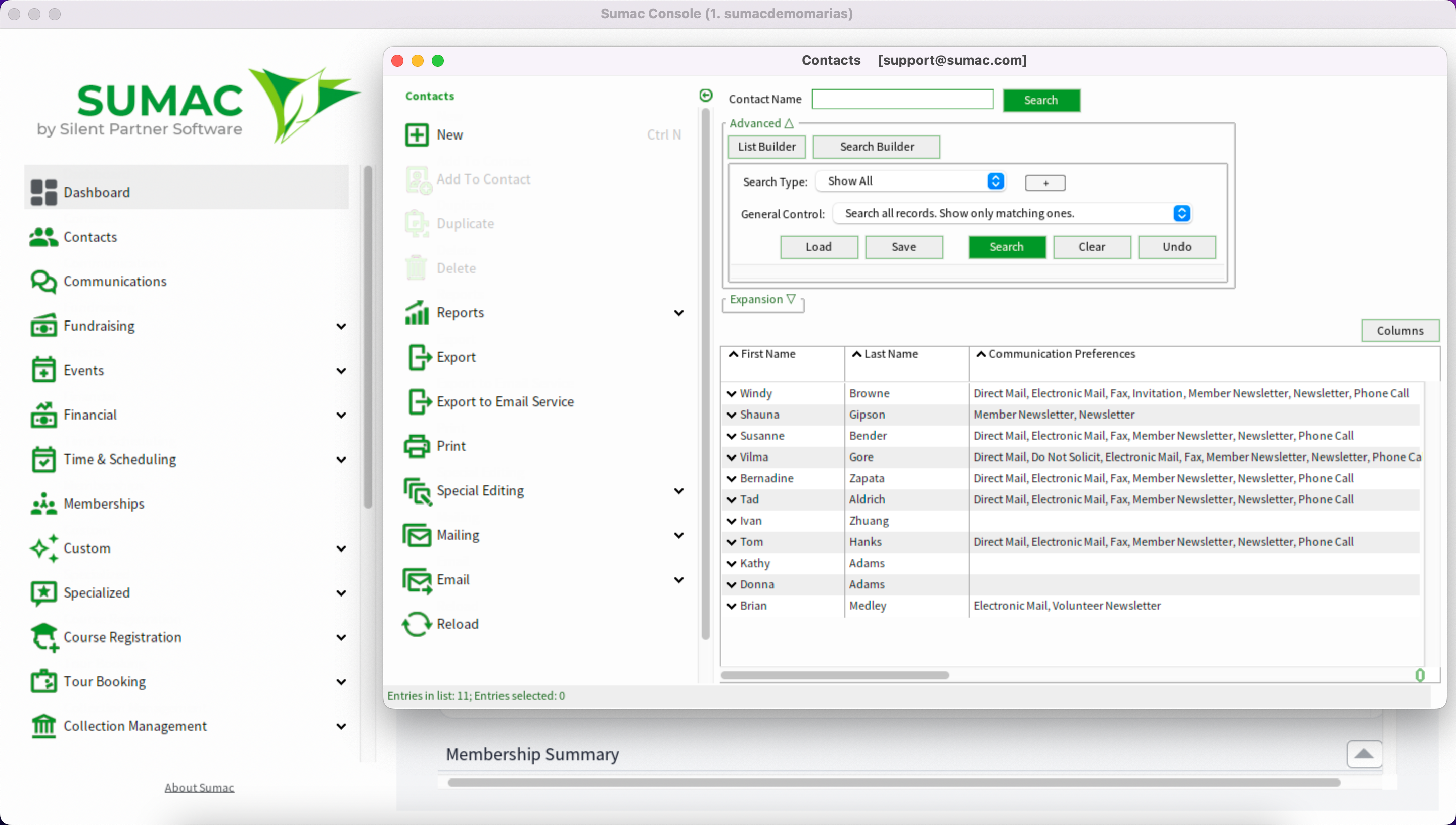Click the Save search button
Viewport: 1456px width, 825px height.
pos(903,247)
